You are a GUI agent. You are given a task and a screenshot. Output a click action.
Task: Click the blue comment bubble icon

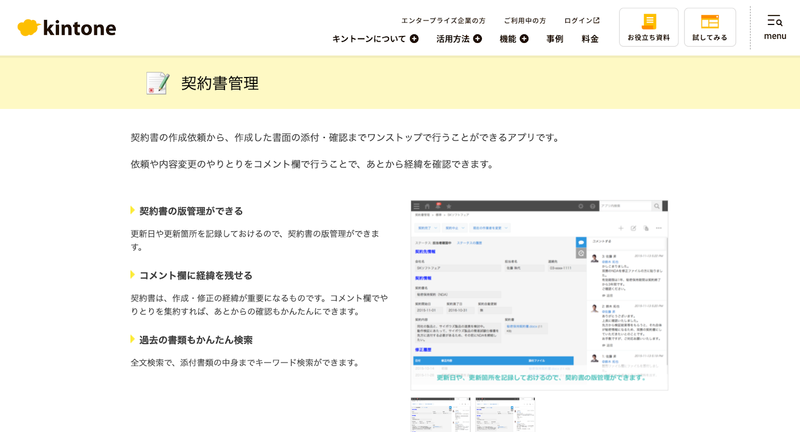581,242
